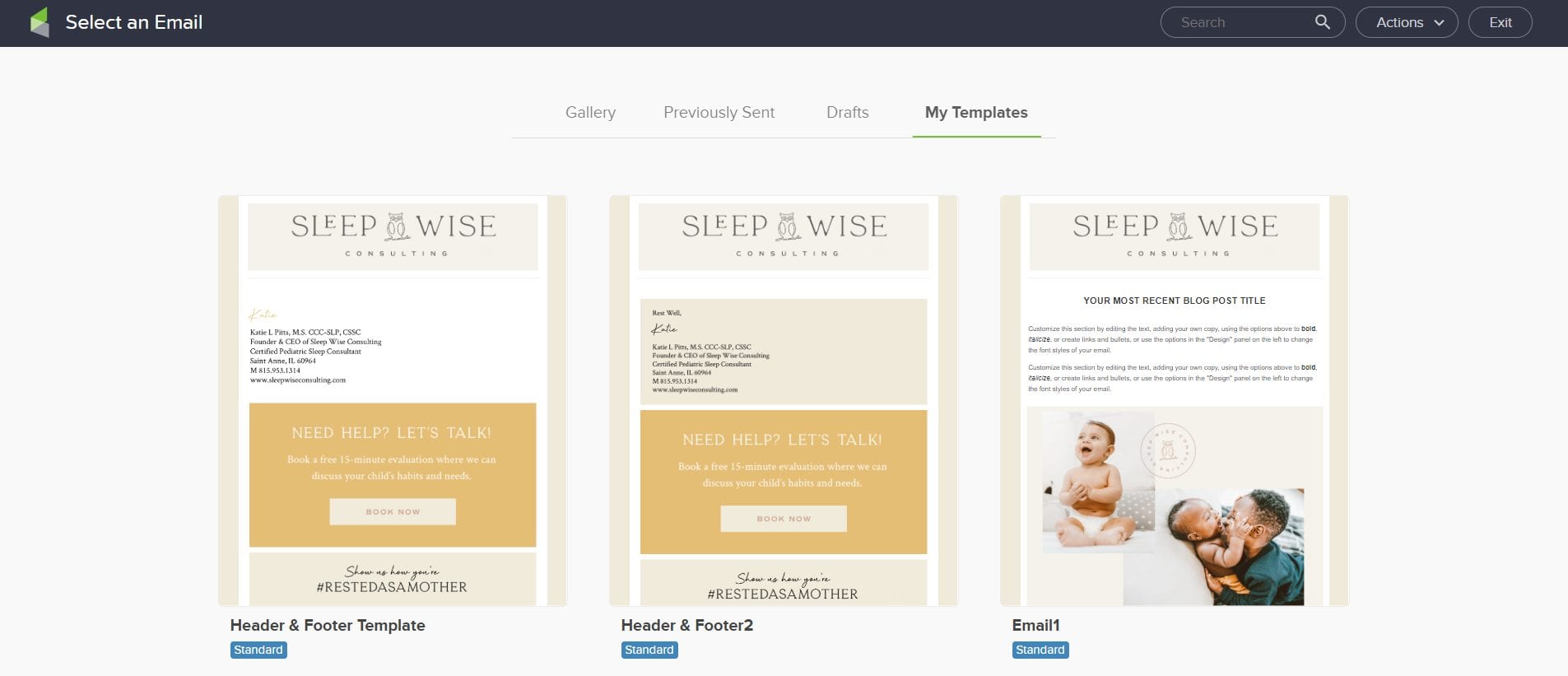The width and height of the screenshot is (1568, 676).
Task: Click the Email1 template name
Action: coord(1035,625)
